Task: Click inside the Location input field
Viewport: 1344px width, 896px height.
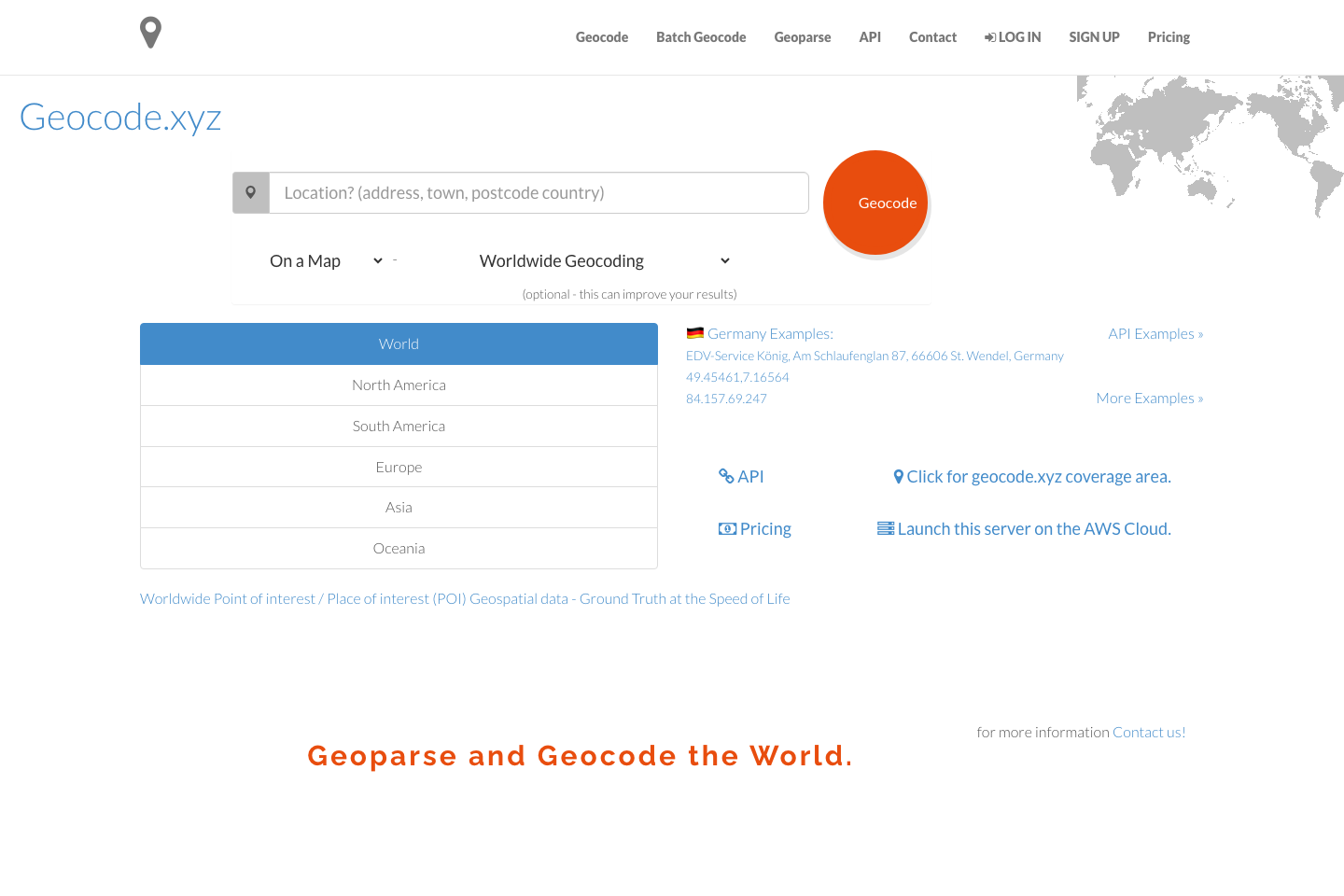Action: 539,192
